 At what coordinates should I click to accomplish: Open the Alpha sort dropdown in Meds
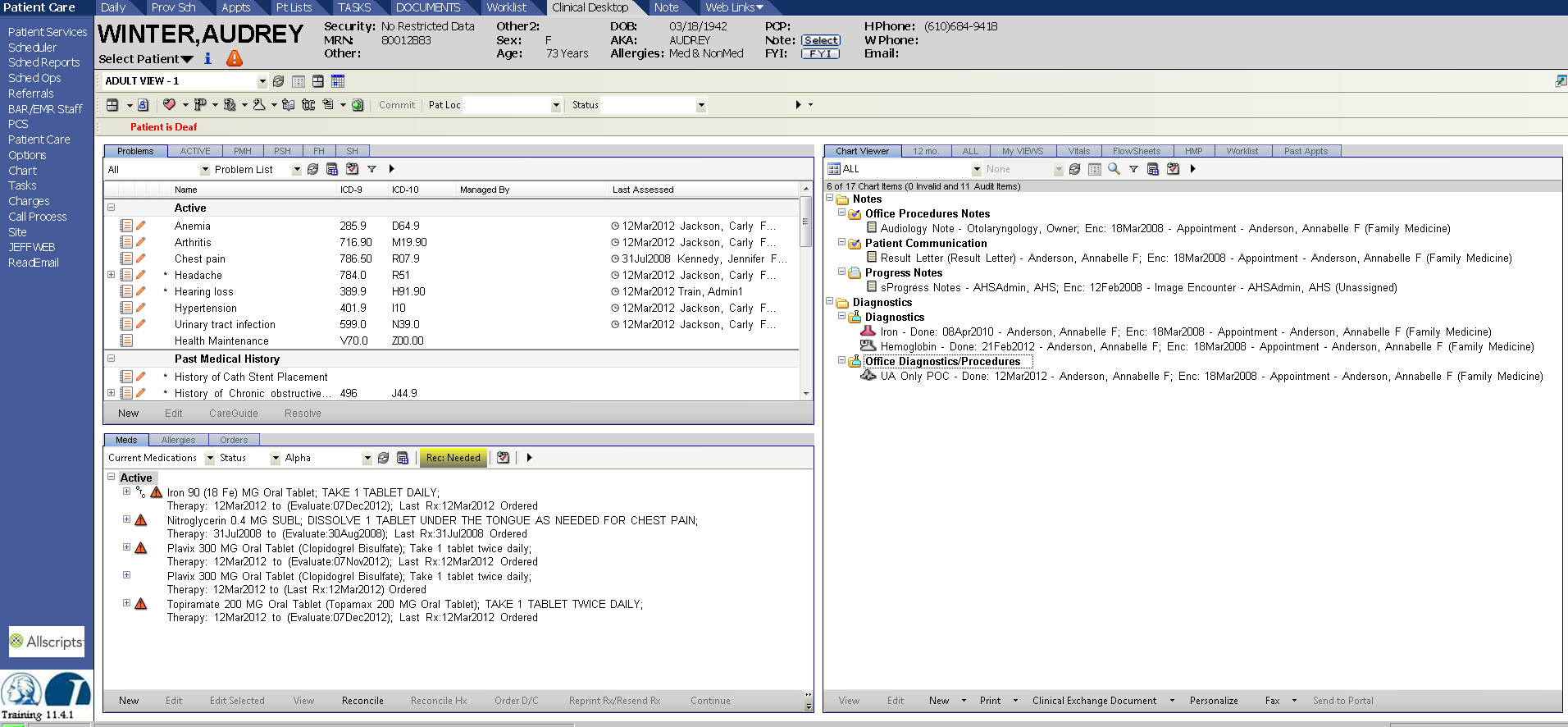(367, 458)
